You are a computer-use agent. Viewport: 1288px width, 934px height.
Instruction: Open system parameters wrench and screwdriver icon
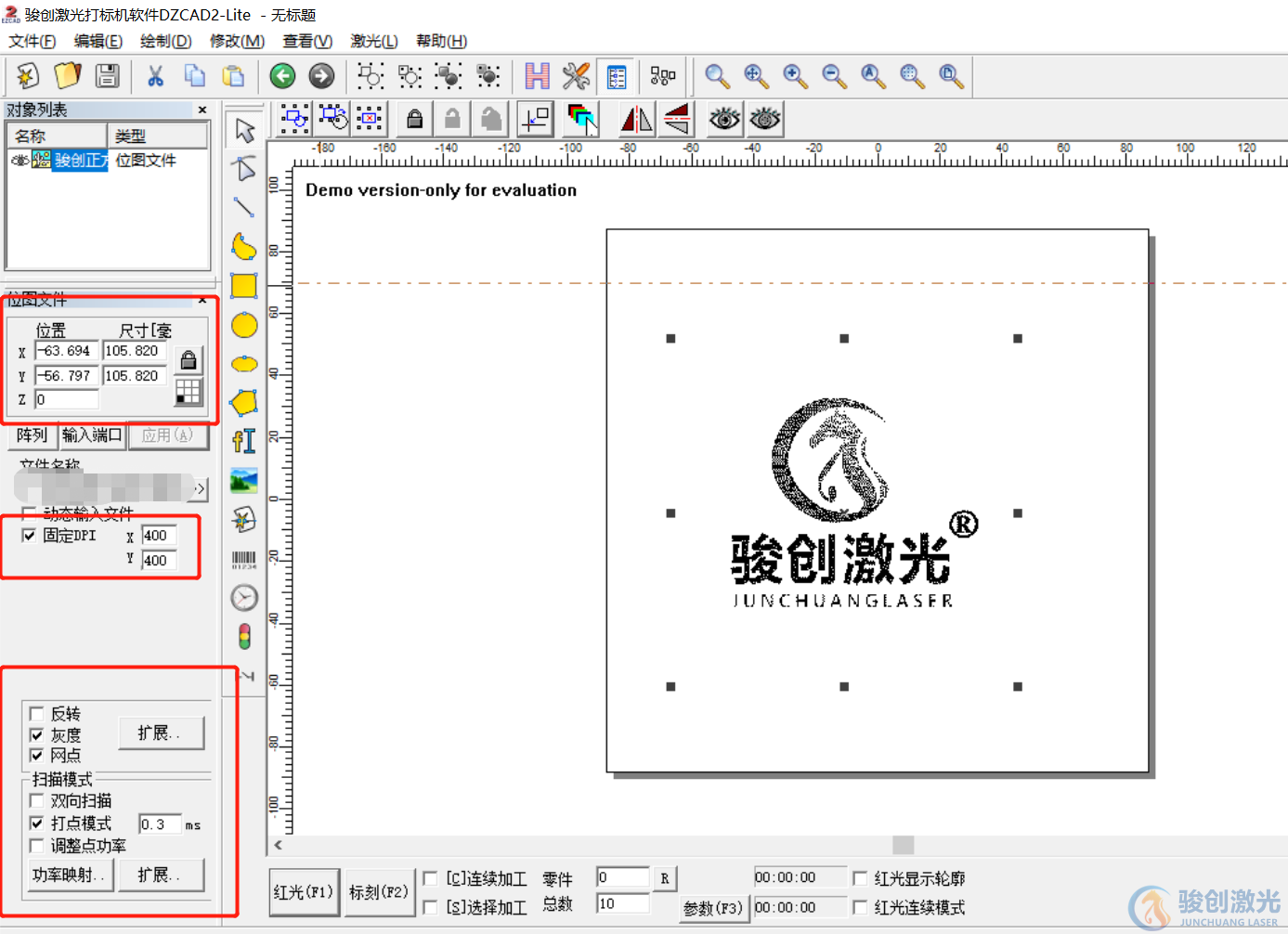[x=576, y=75]
